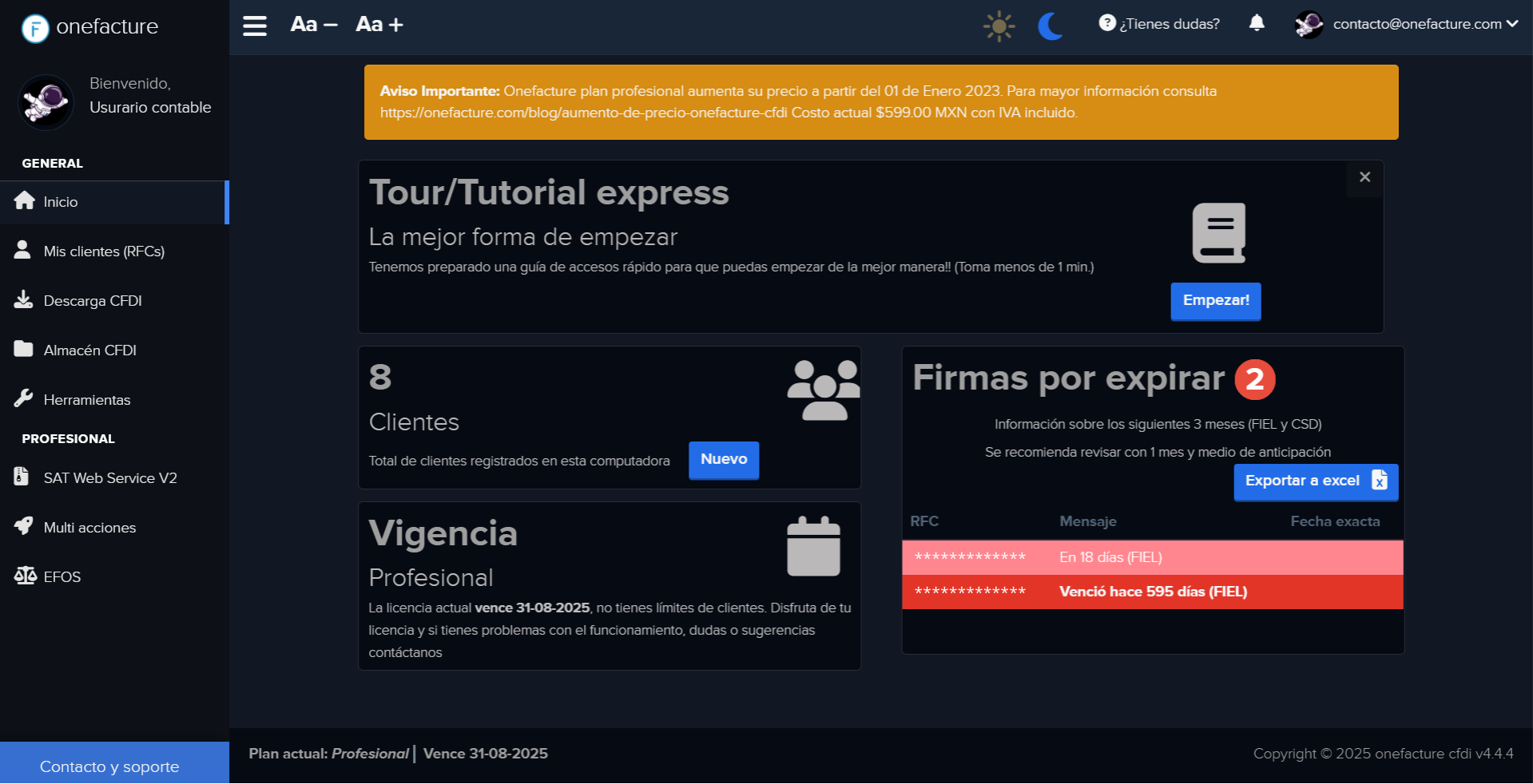
Task: Click the folder icon beside Almacén CFDI
Action: click(23, 349)
